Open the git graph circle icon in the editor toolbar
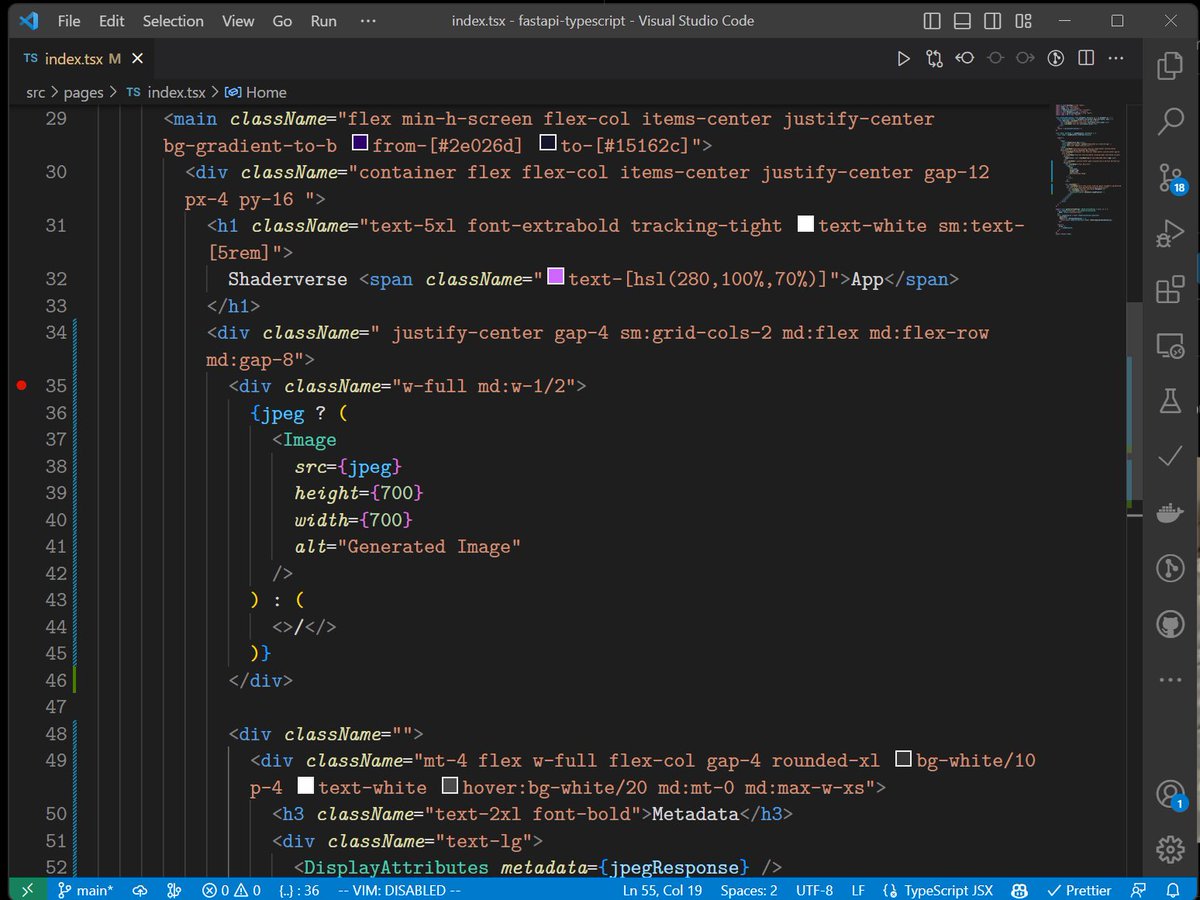This screenshot has height=900, width=1200. (1054, 59)
